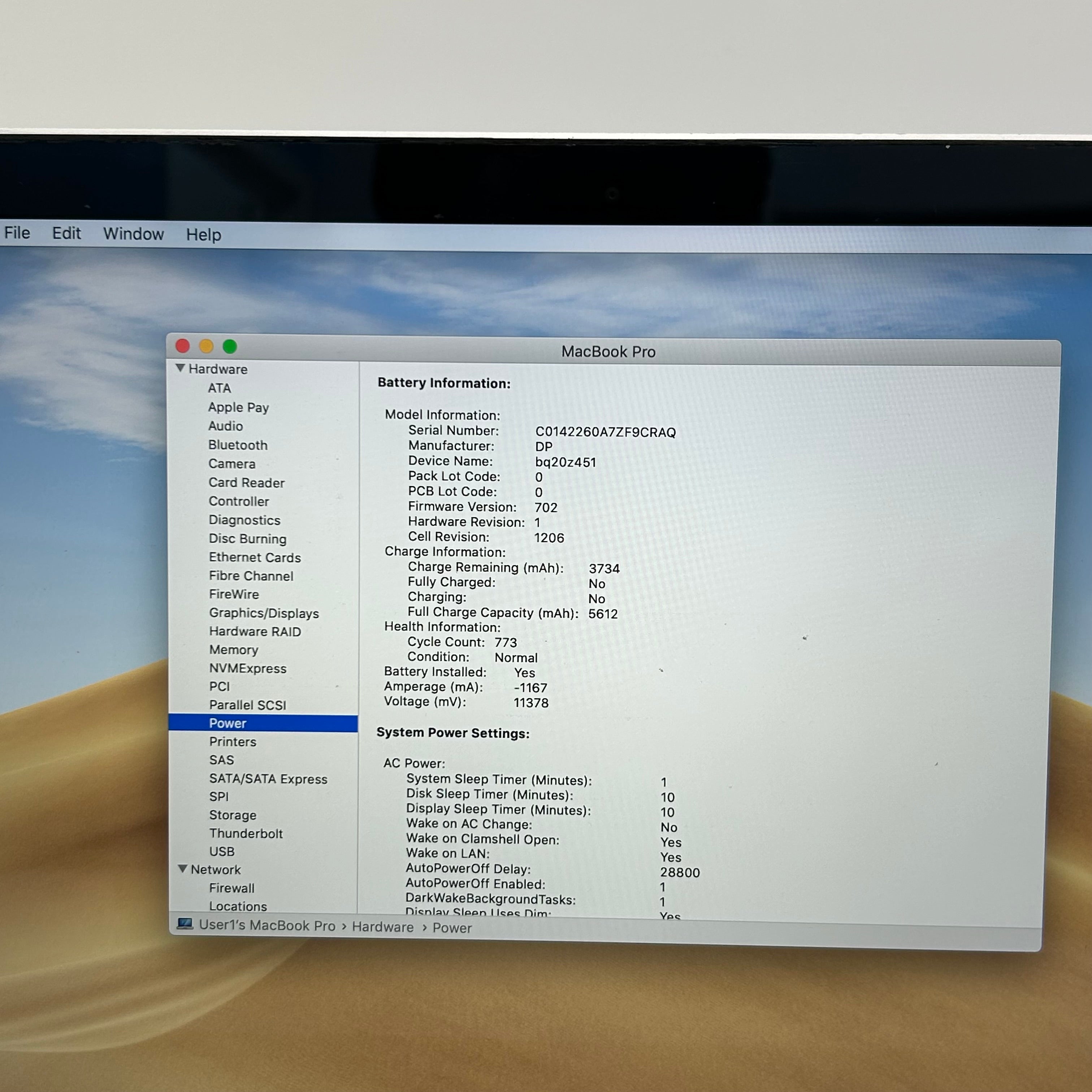Select Parallel SCSI in the sidebar

click(x=248, y=705)
